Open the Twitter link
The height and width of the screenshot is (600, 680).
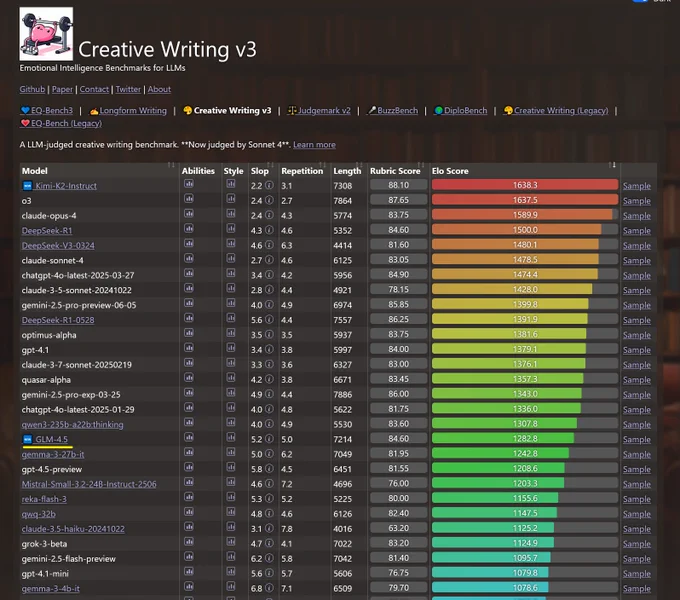point(128,89)
